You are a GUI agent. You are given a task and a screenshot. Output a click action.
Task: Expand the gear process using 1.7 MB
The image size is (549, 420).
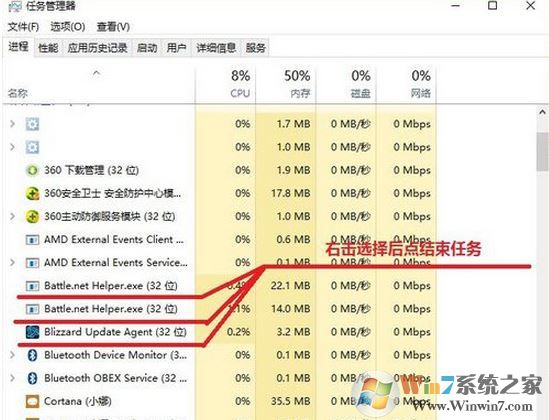coord(12,124)
